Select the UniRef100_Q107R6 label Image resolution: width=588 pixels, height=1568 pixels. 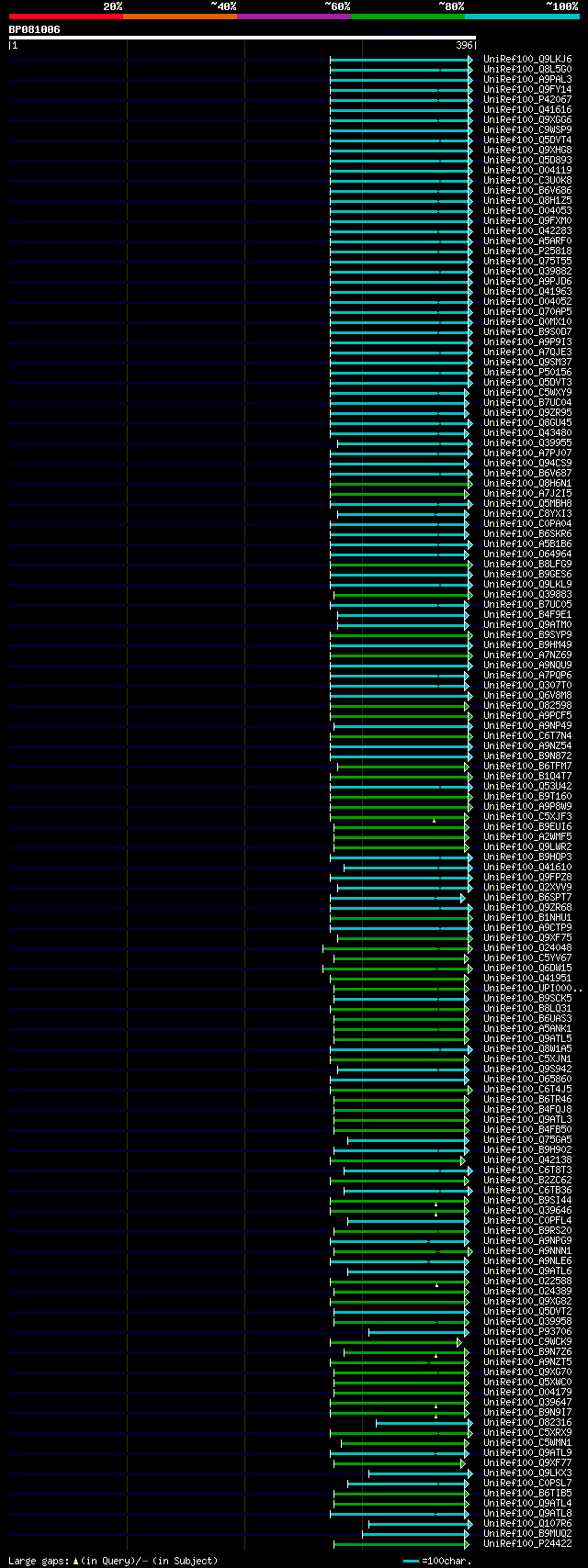(527, 1523)
